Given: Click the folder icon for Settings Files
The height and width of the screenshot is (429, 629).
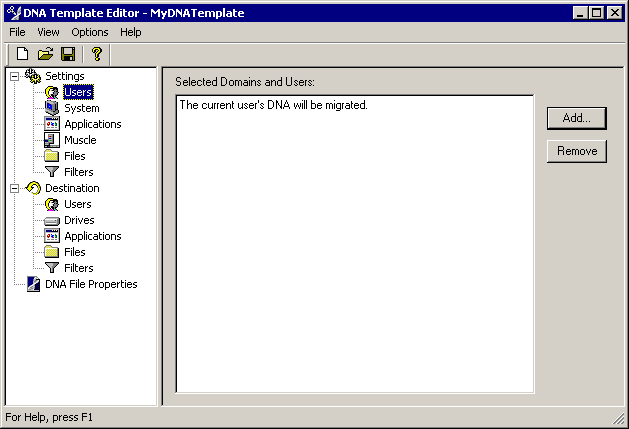Looking at the screenshot, I should pyautogui.click(x=52, y=156).
